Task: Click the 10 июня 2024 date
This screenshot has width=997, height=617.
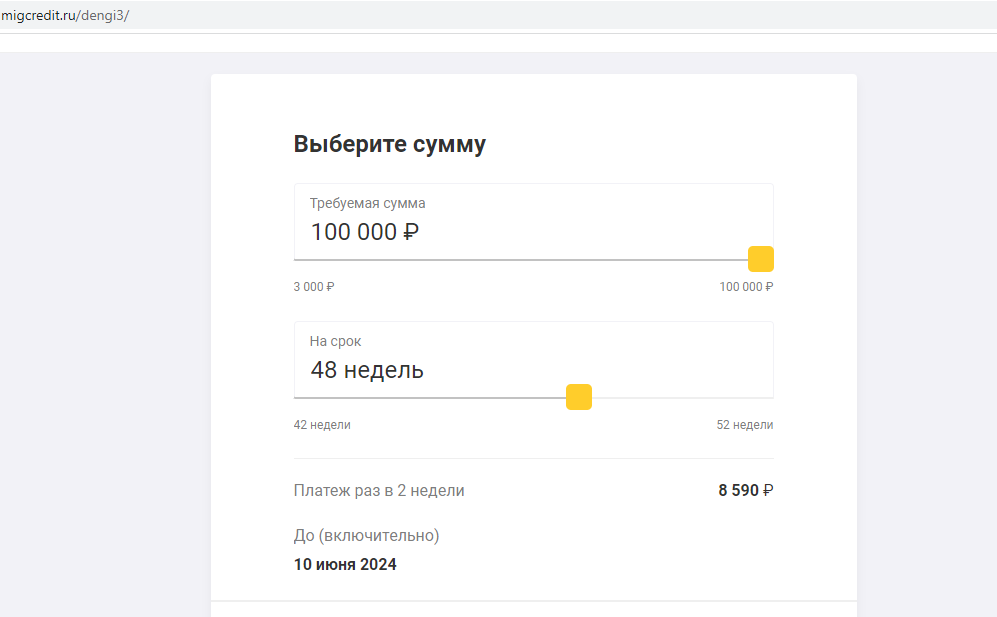Action: click(x=345, y=564)
